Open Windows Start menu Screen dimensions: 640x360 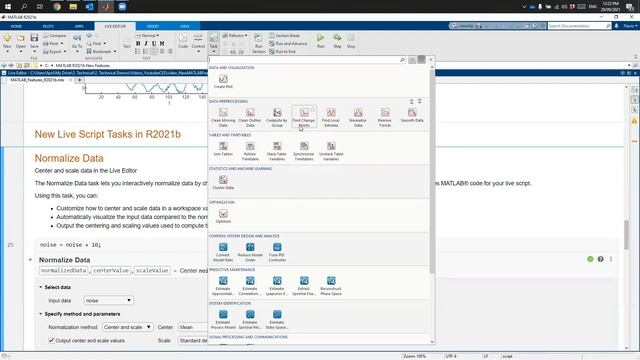(x=8, y=7)
